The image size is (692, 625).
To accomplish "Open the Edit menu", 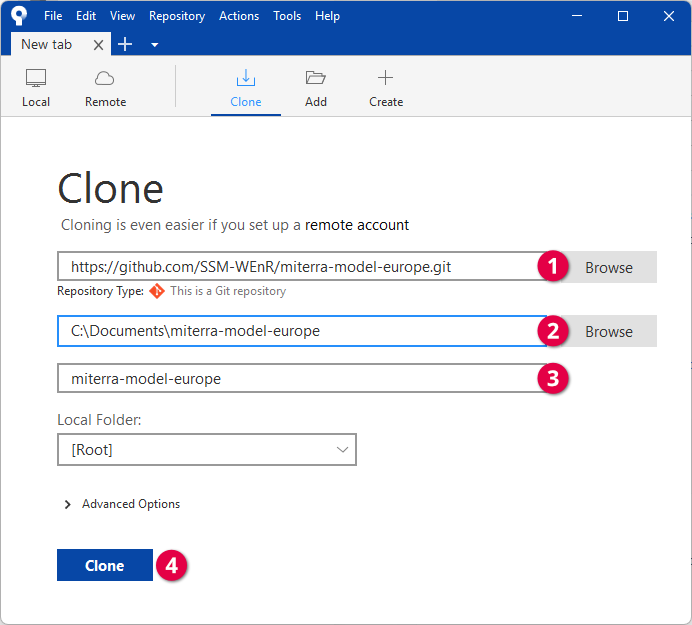I will point(86,16).
